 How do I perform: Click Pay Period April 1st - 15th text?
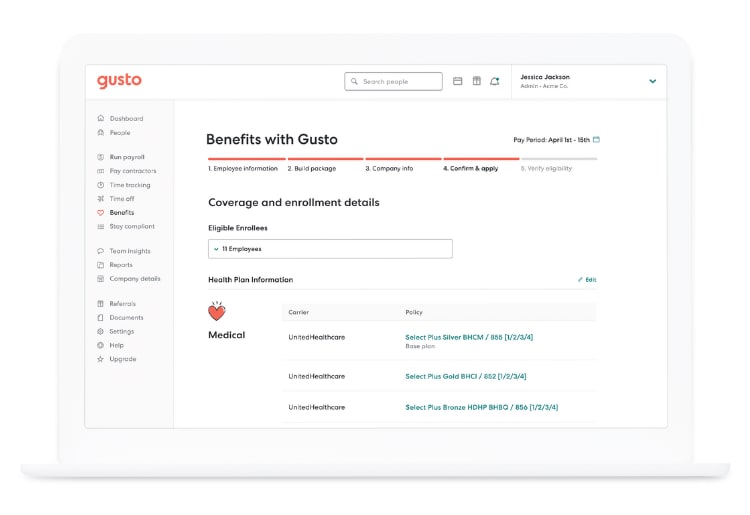tap(551, 140)
